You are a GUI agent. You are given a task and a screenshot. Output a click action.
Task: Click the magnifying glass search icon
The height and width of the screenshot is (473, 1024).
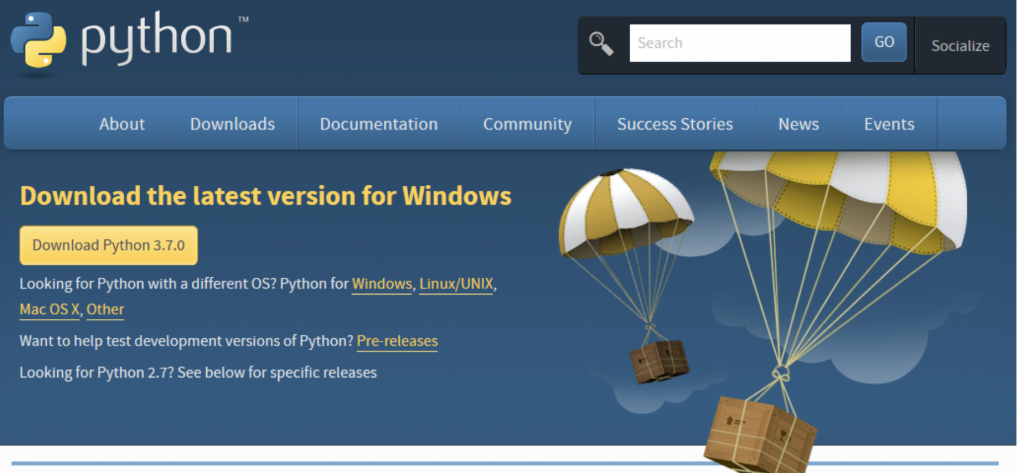pos(601,44)
